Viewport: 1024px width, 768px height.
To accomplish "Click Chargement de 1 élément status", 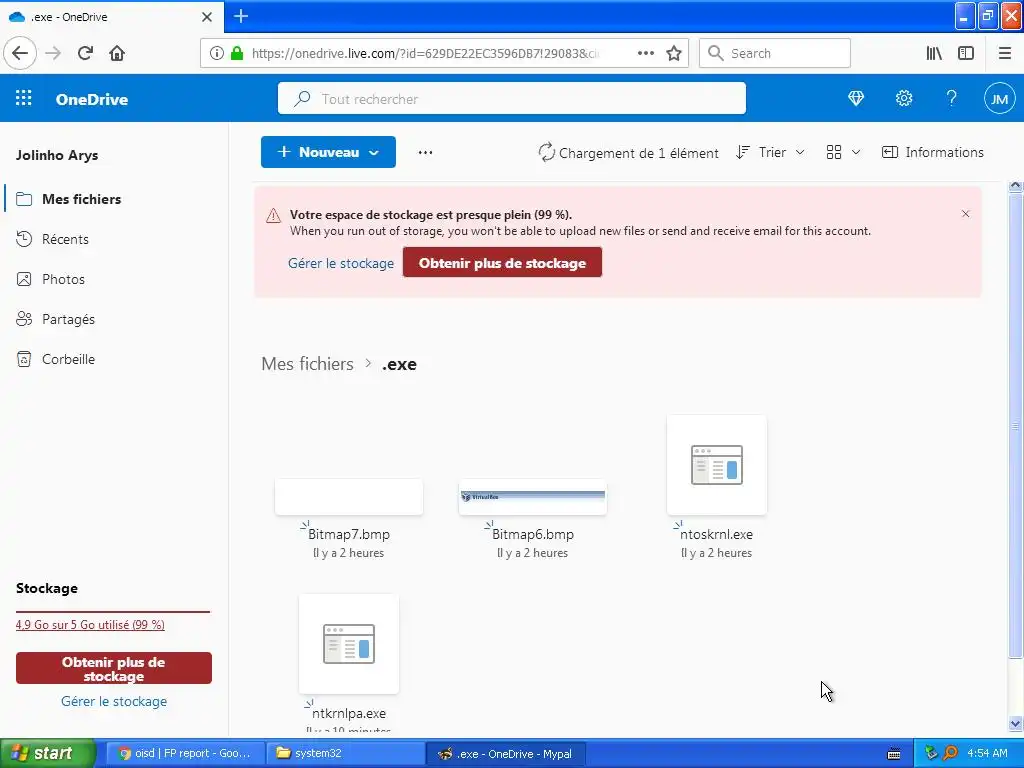I will pos(628,153).
